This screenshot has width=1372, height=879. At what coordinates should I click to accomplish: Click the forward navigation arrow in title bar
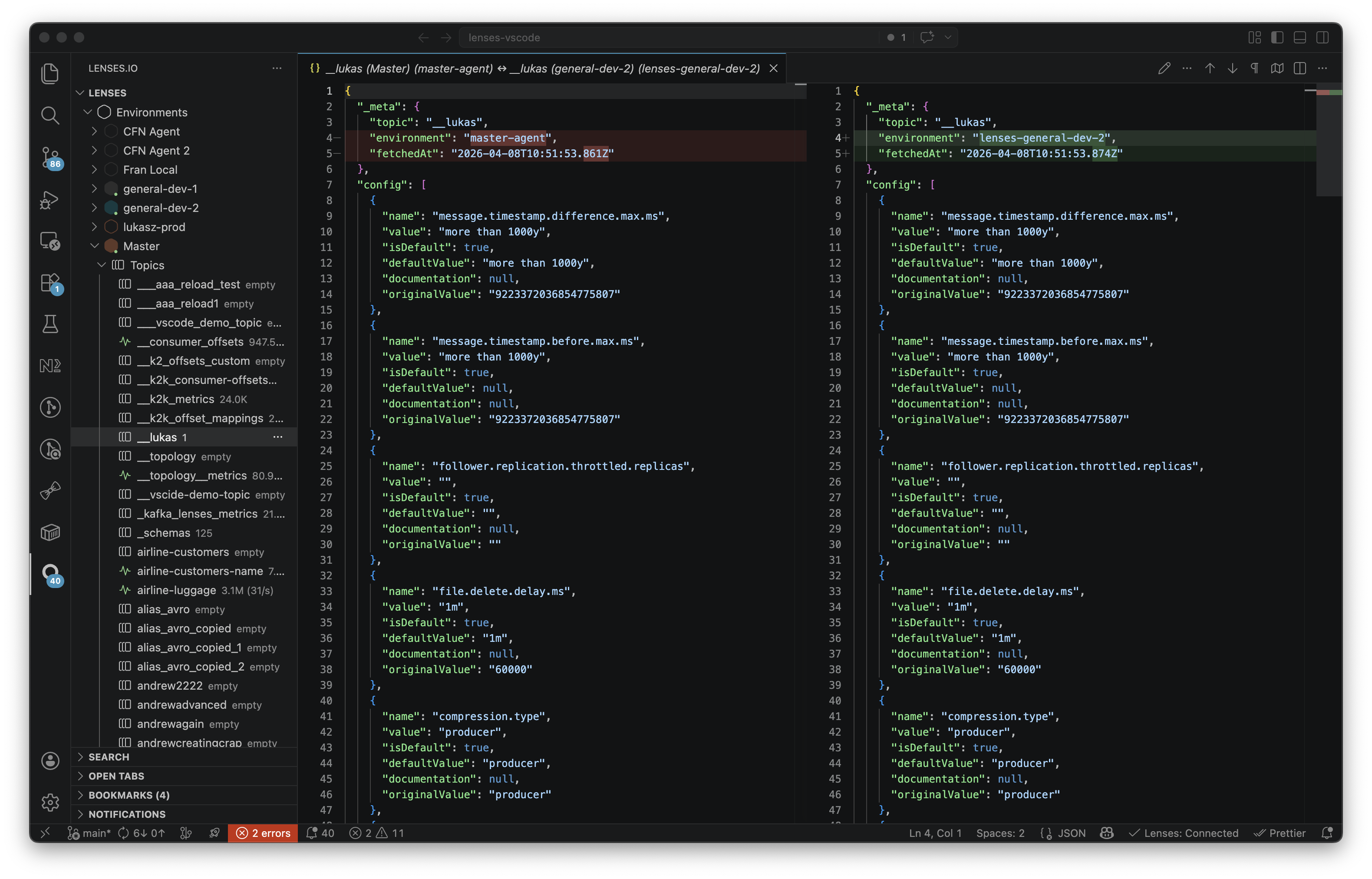coord(446,38)
